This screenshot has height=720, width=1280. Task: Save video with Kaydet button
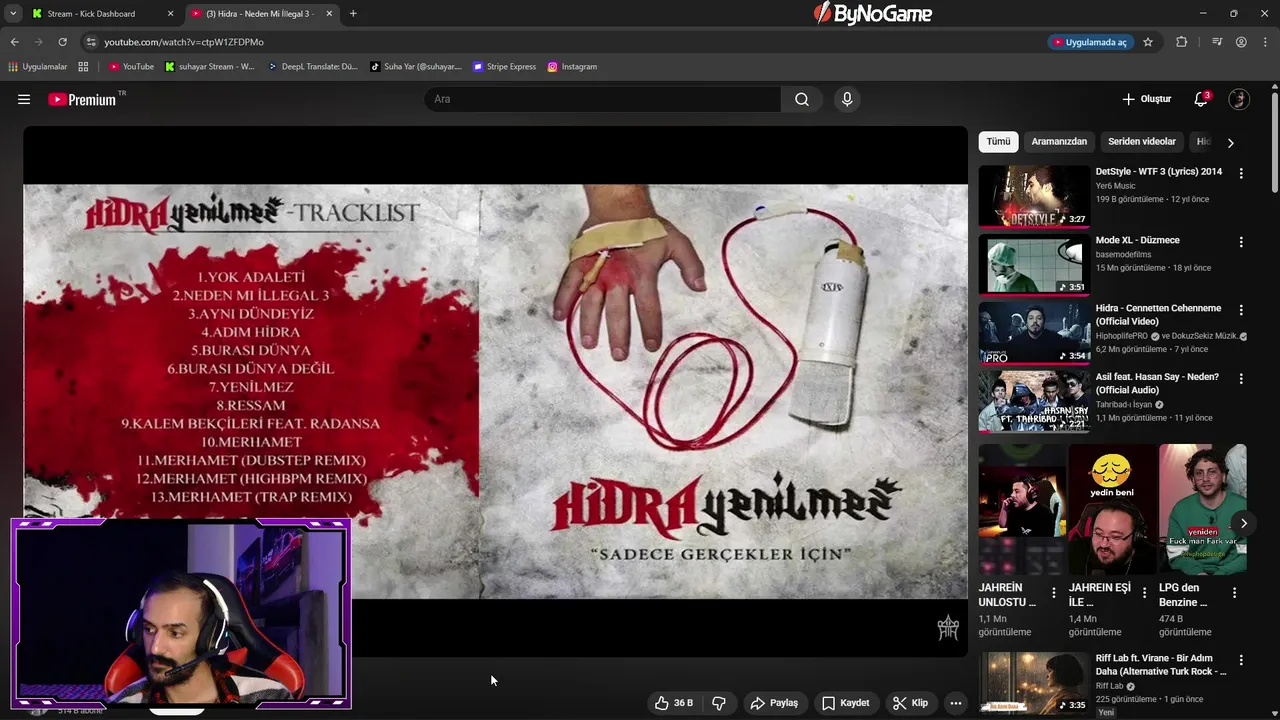(x=845, y=703)
